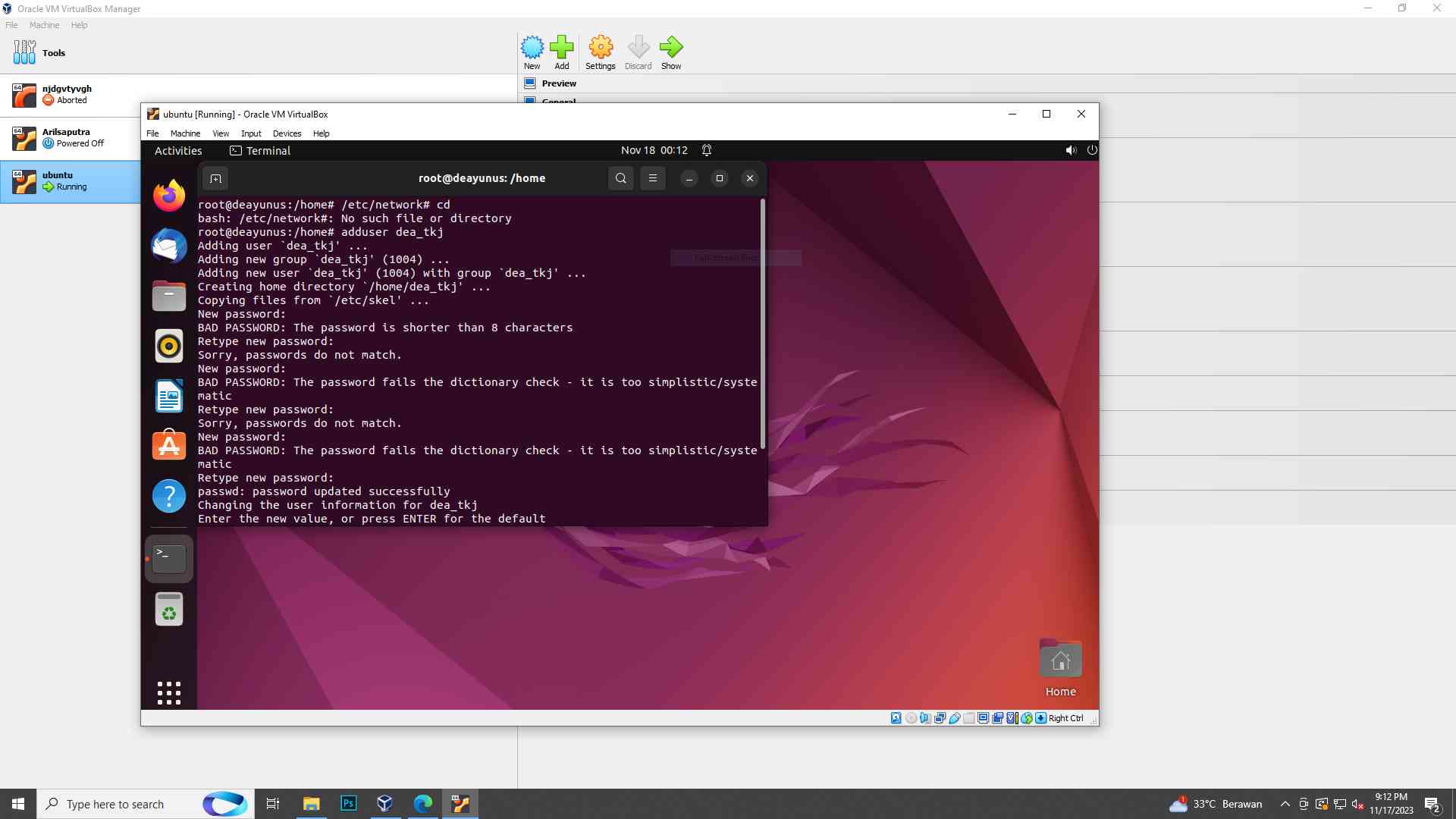Click the Preview section header
1456x819 pixels.
(x=559, y=83)
